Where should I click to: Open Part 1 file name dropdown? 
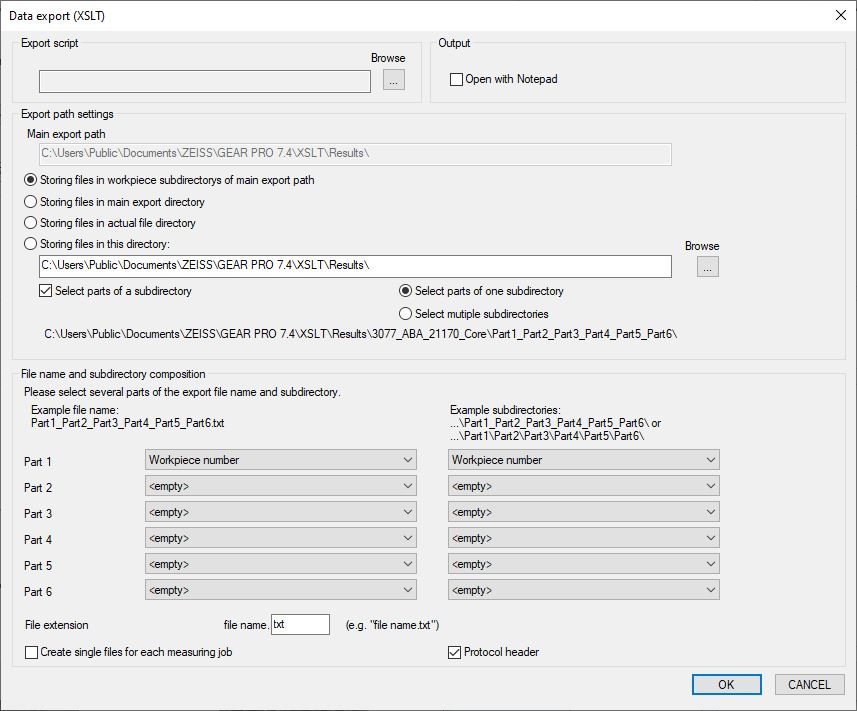pyautogui.click(x=281, y=460)
